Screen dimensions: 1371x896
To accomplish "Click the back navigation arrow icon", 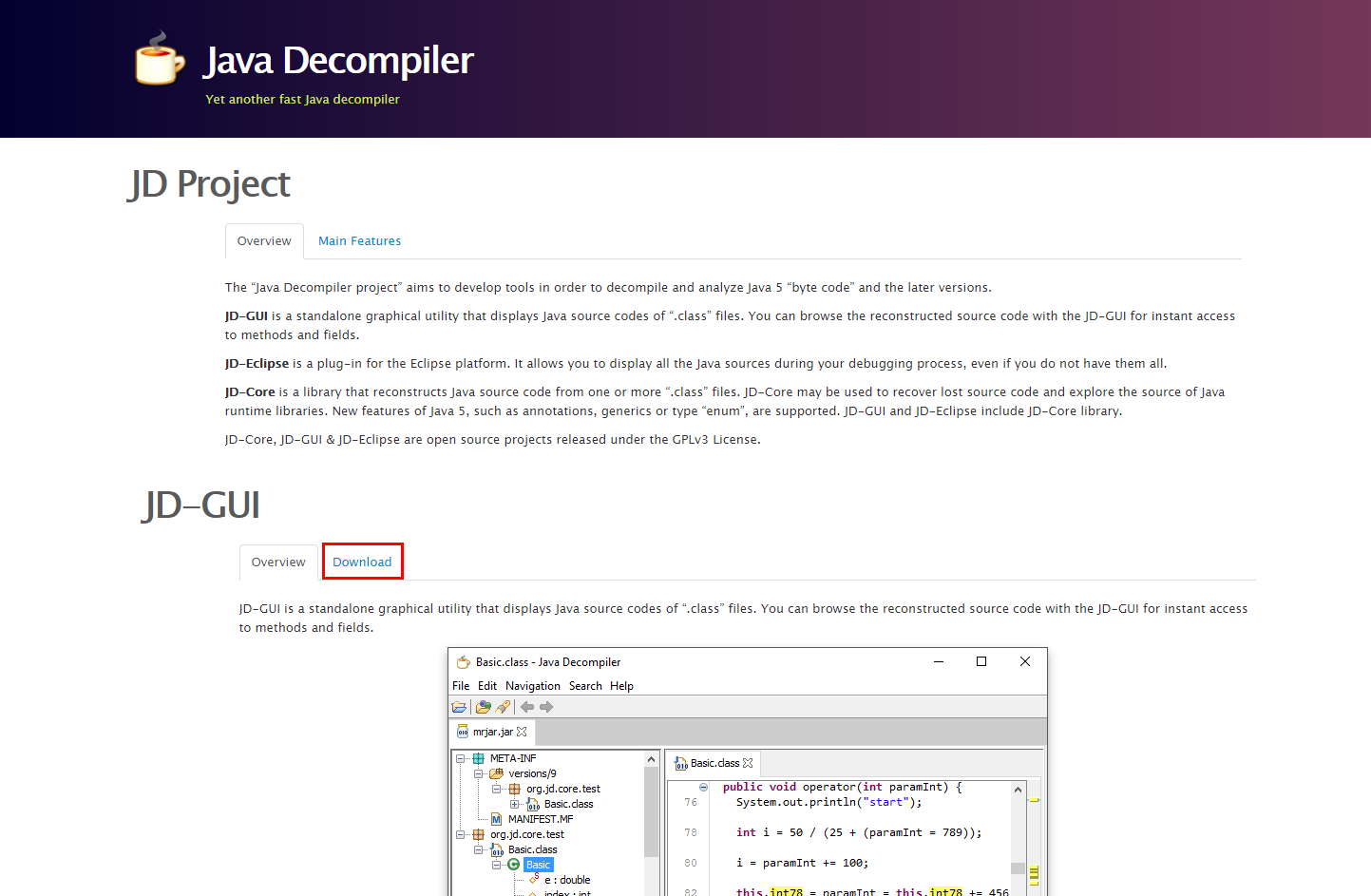I will tap(527, 707).
